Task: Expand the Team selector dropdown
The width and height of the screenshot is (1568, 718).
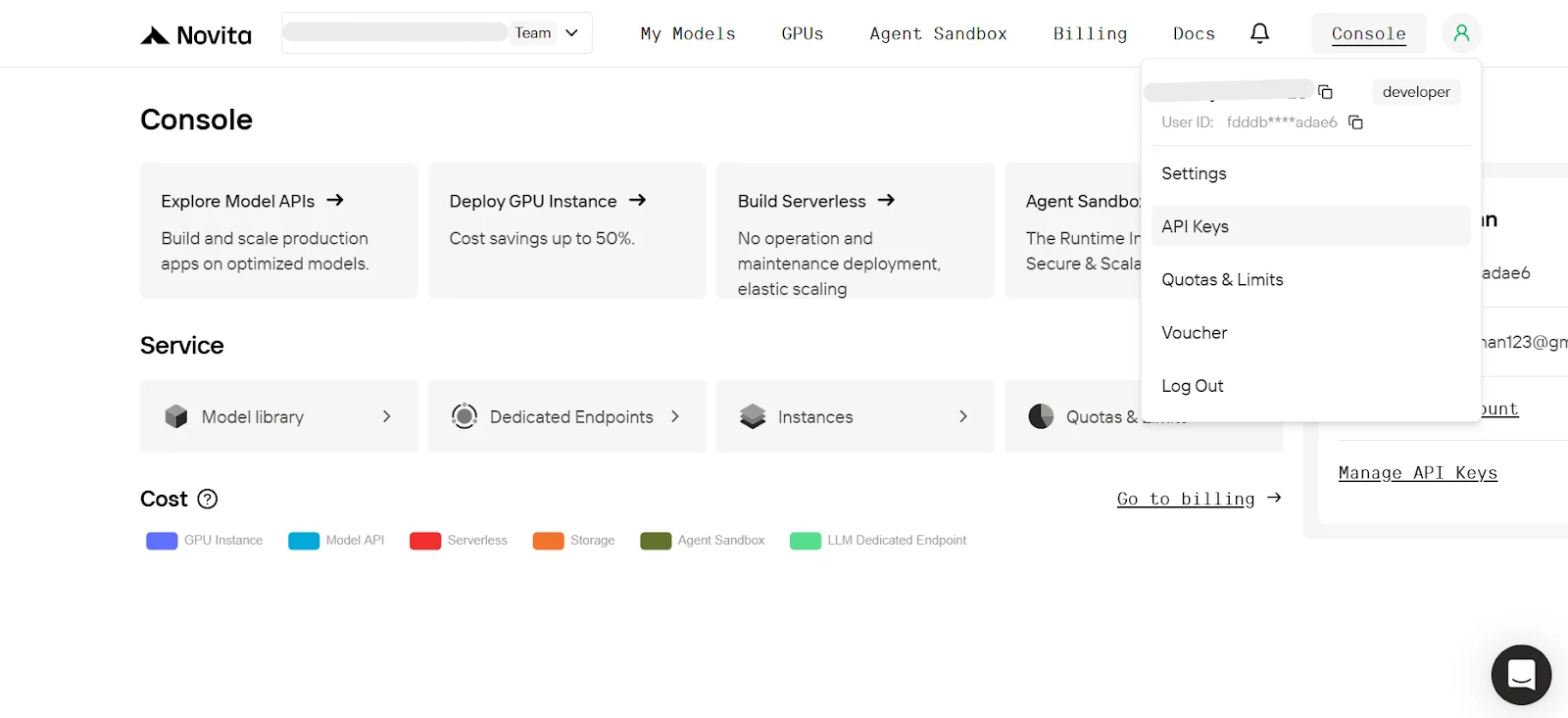Action: point(572,33)
